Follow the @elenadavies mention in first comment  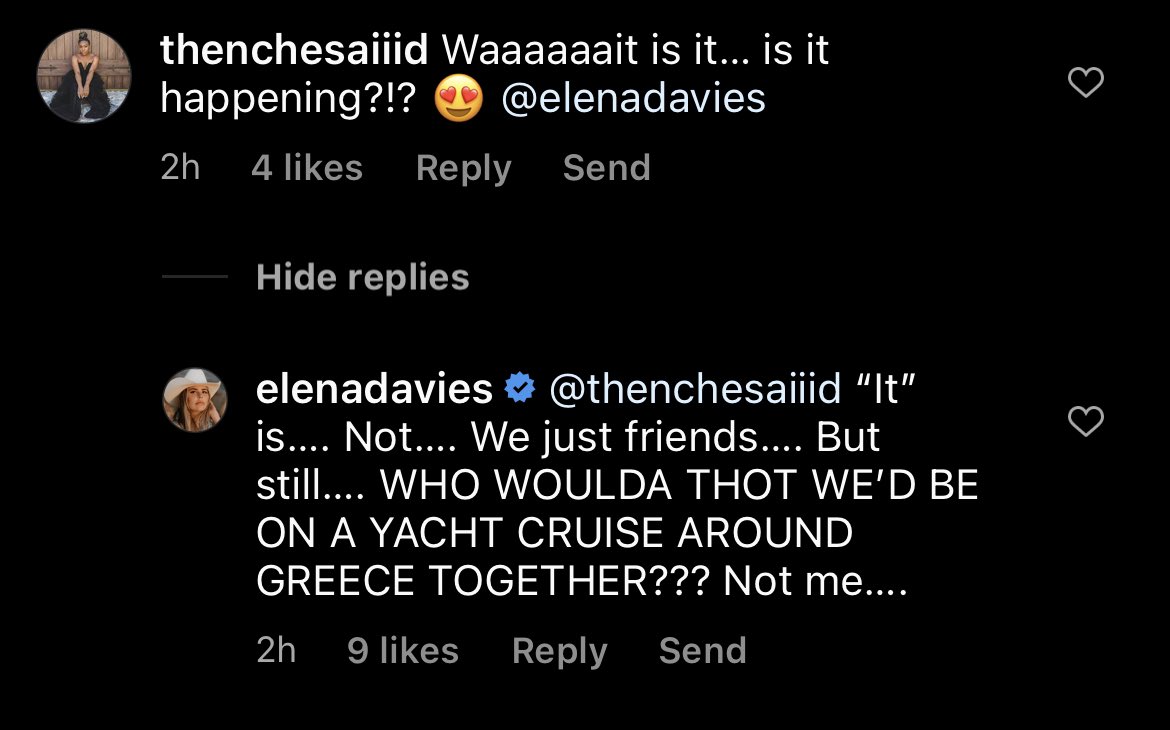(x=634, y=98)
